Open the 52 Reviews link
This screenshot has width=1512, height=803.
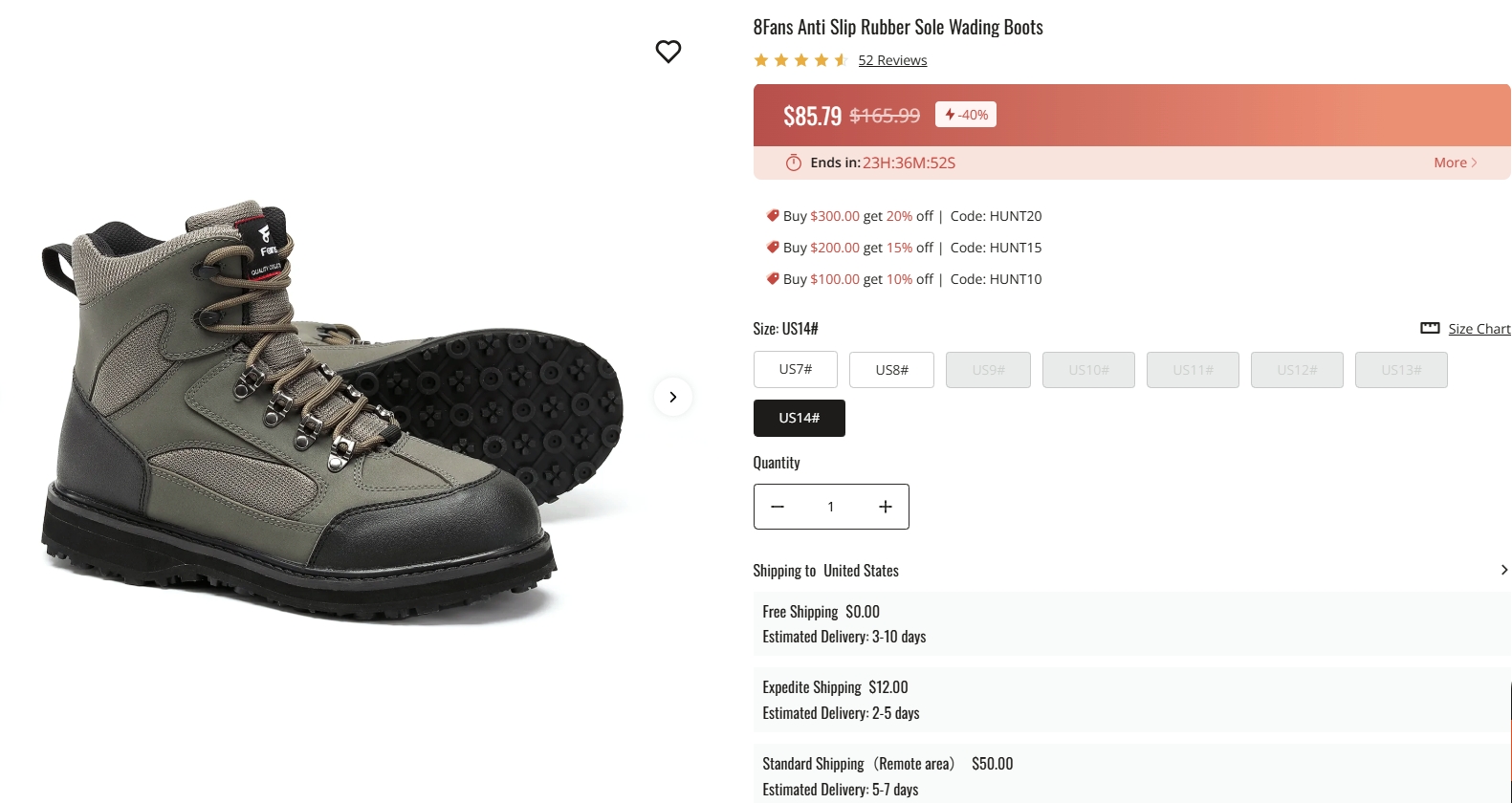892,60
